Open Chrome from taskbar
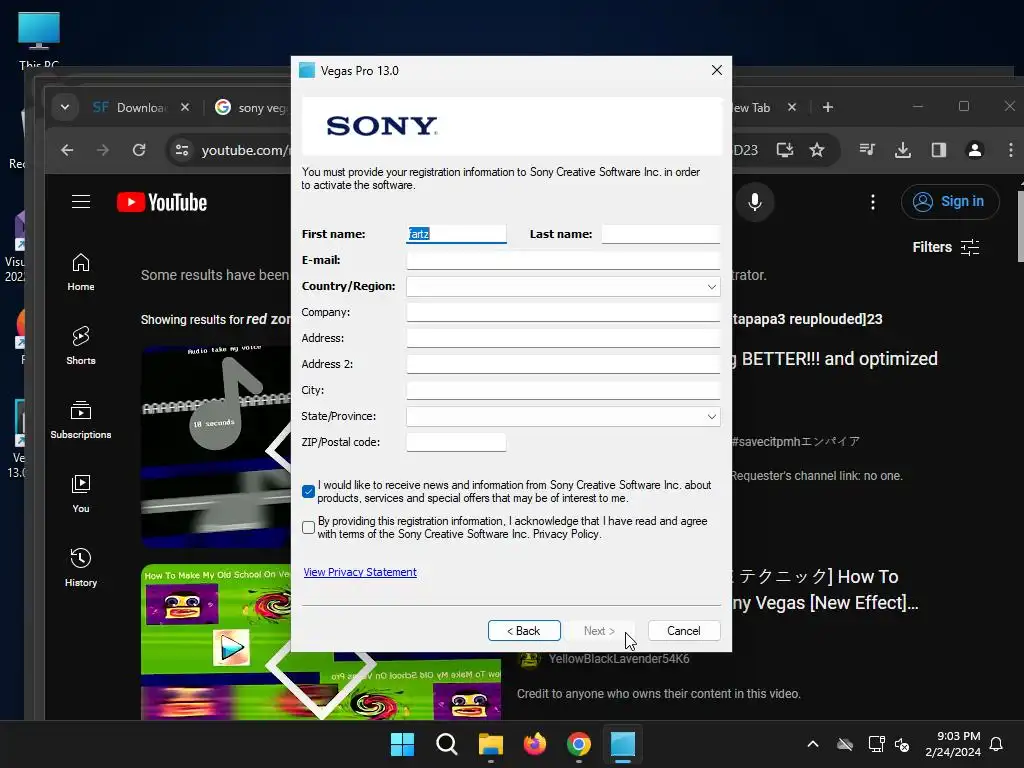The width and height of the screenshot is (1024, 768). 579,744
